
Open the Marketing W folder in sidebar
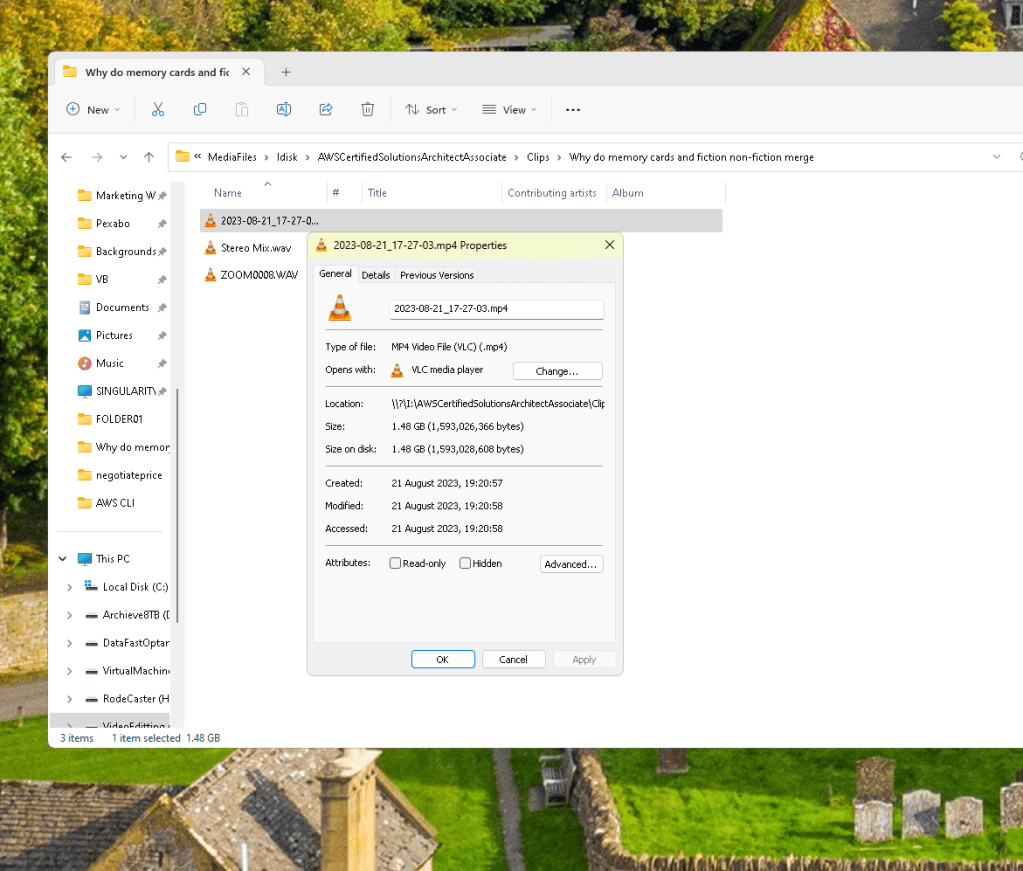coord(124,196)
